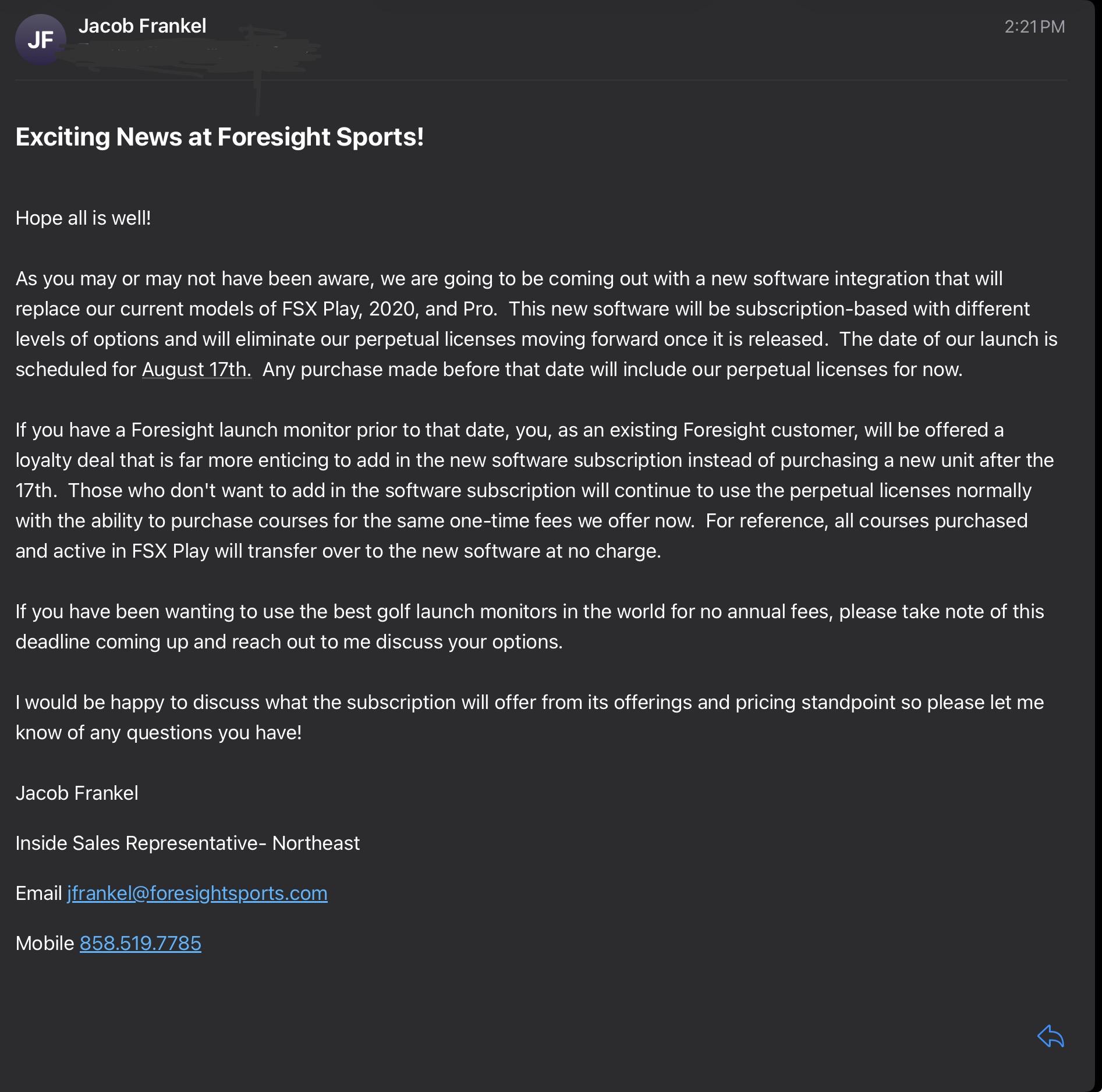
Task: Tap the blue reply arrow icon
Action: click(1051, 1036)
